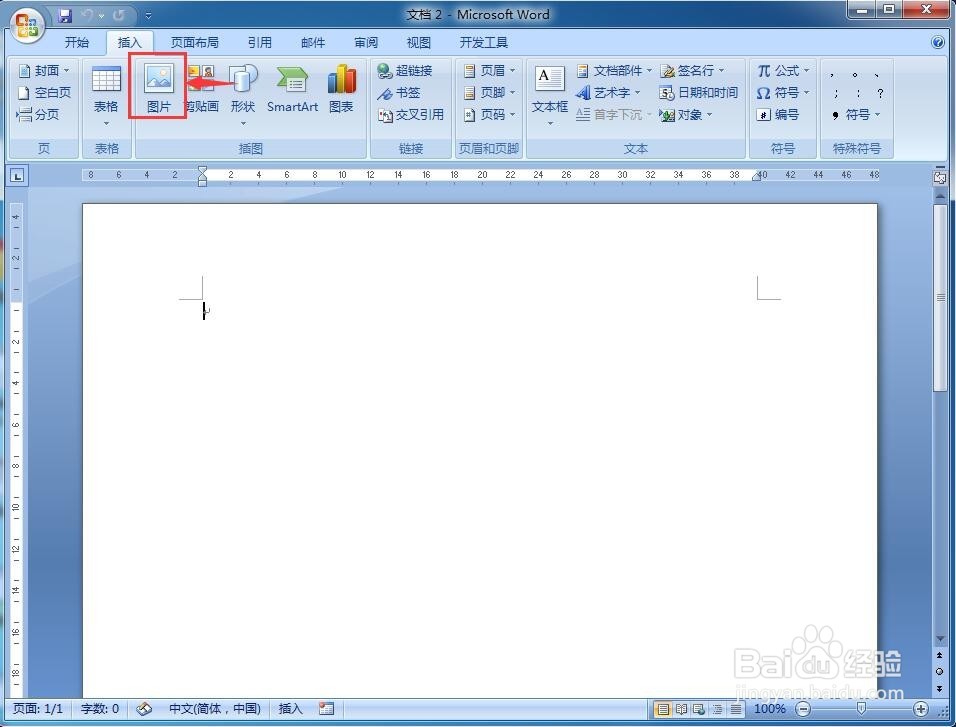The image size is (956, 727).
Task: Click the page count 页面: 1/1
Action: (38, 709)
